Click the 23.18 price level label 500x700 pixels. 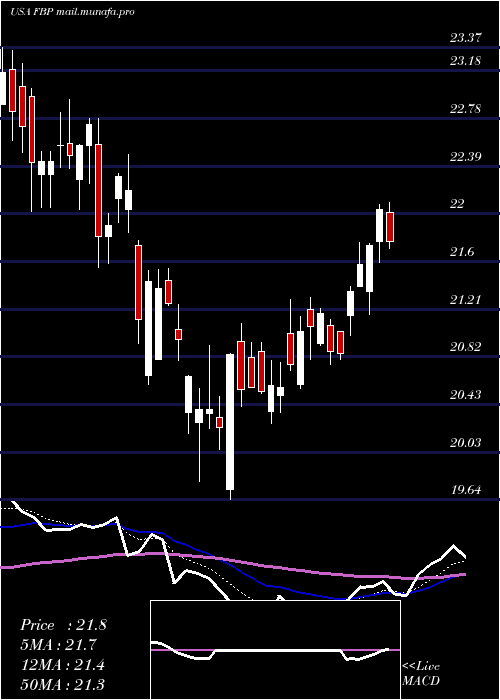point(466,60)
